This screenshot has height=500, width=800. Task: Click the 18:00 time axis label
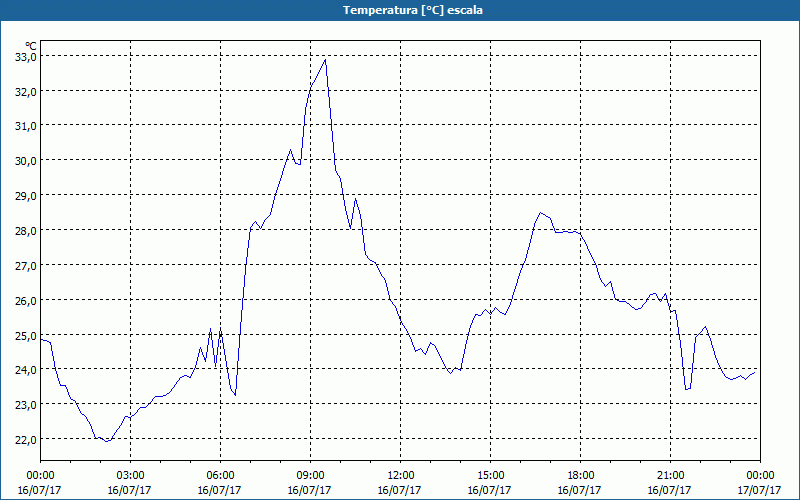[x=580, y=476]
